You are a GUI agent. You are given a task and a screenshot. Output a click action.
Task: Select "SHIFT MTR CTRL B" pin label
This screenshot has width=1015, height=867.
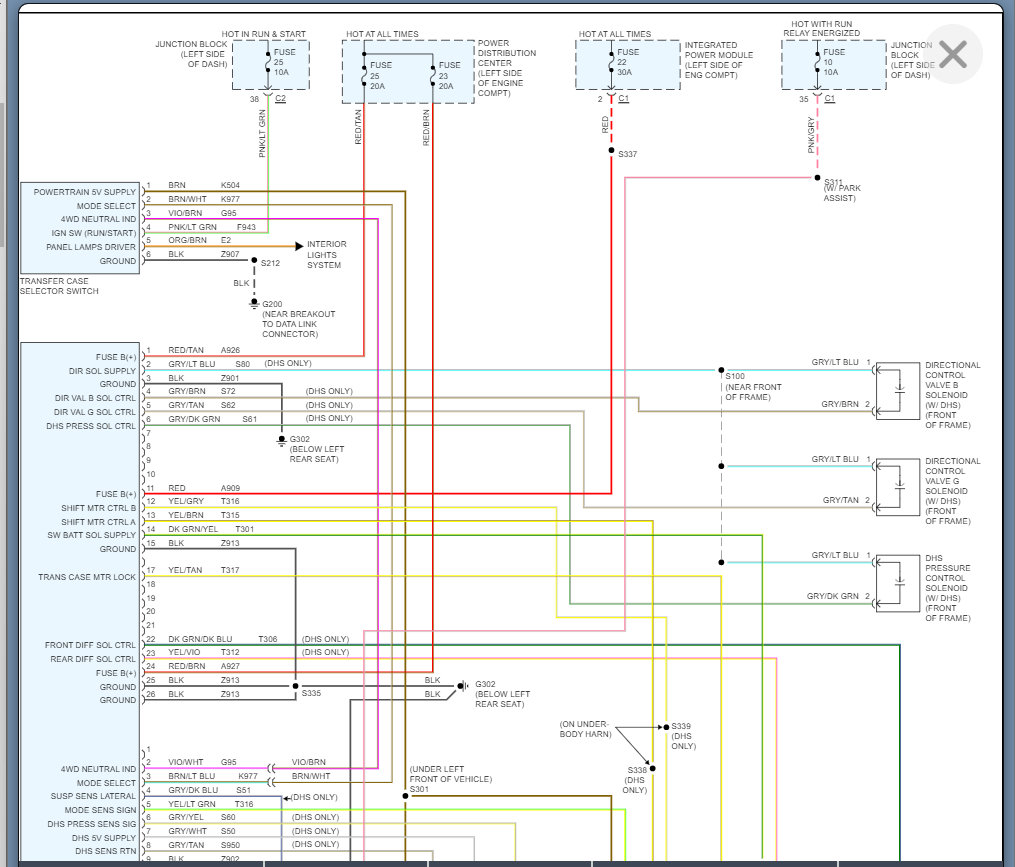98,508
